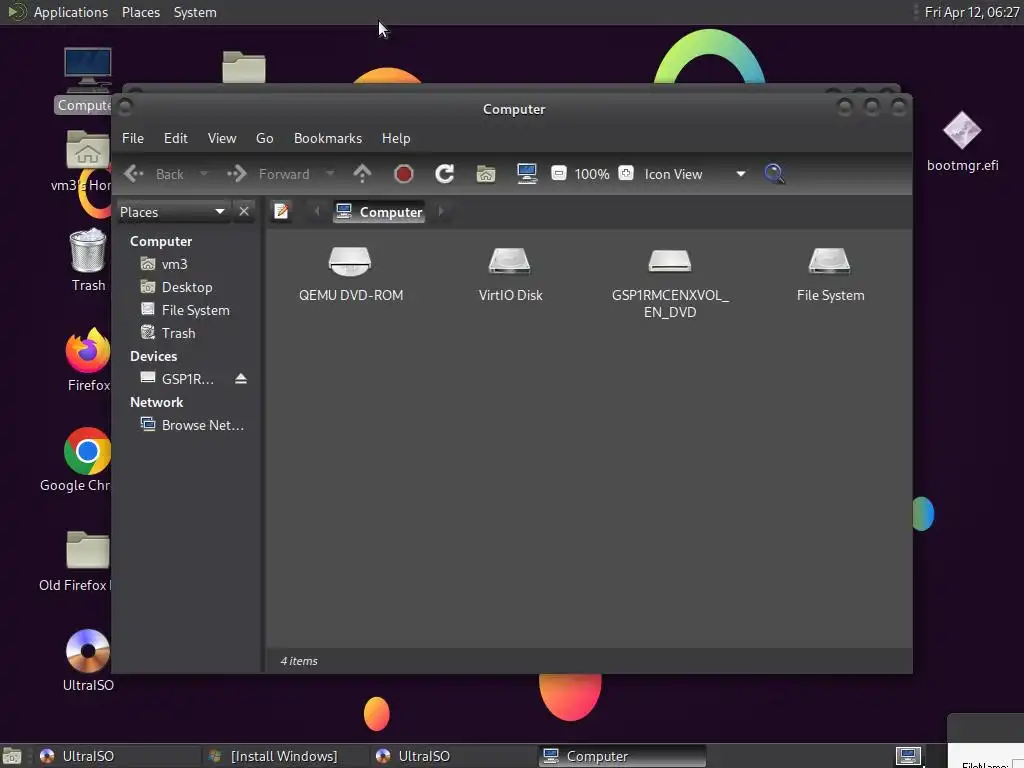This screenshot has height=768, width=1024.
Task: Click the Computer taskbar entry
Action: (x=622, y=756)
